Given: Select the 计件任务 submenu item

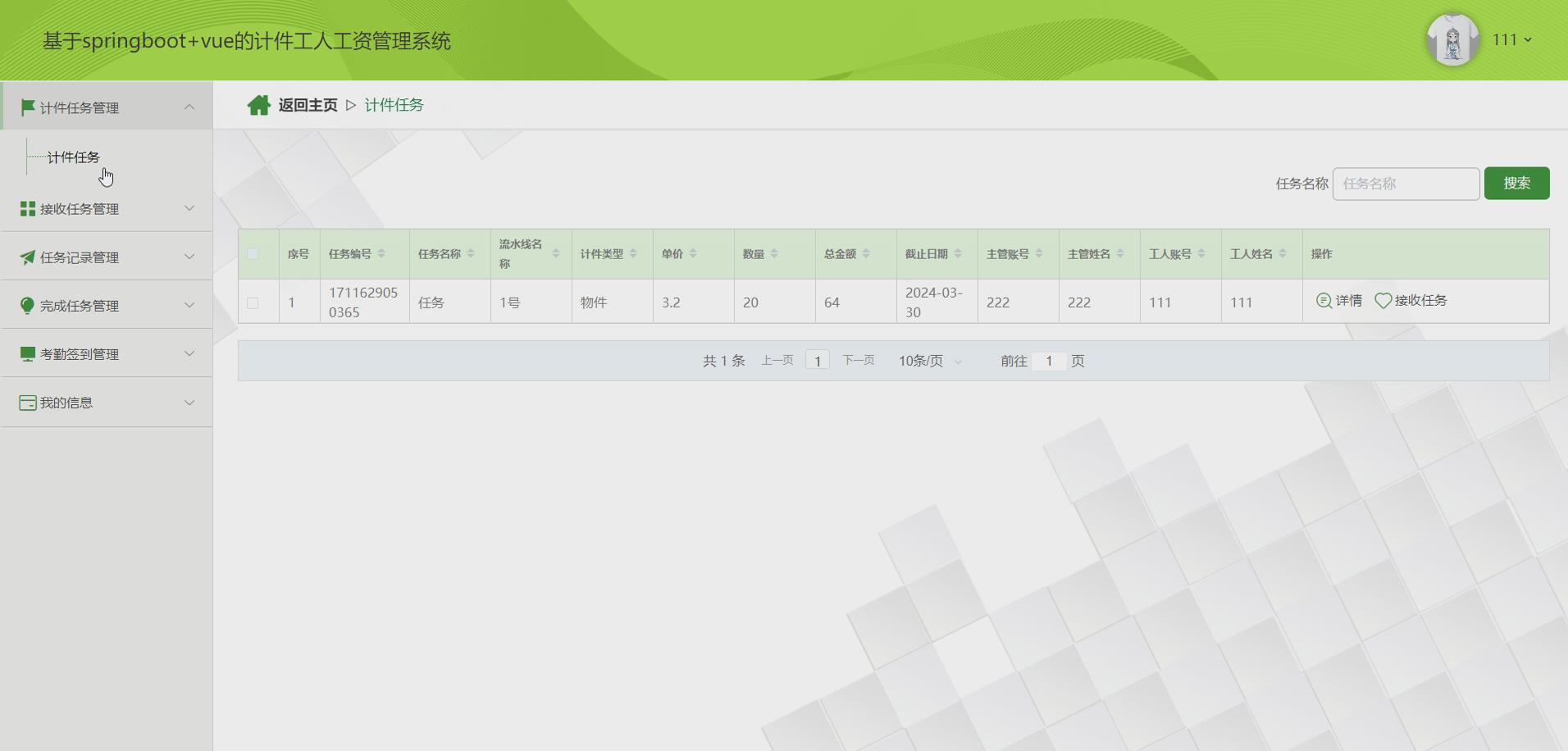Looking at the screenshot, I should [73, 157].
